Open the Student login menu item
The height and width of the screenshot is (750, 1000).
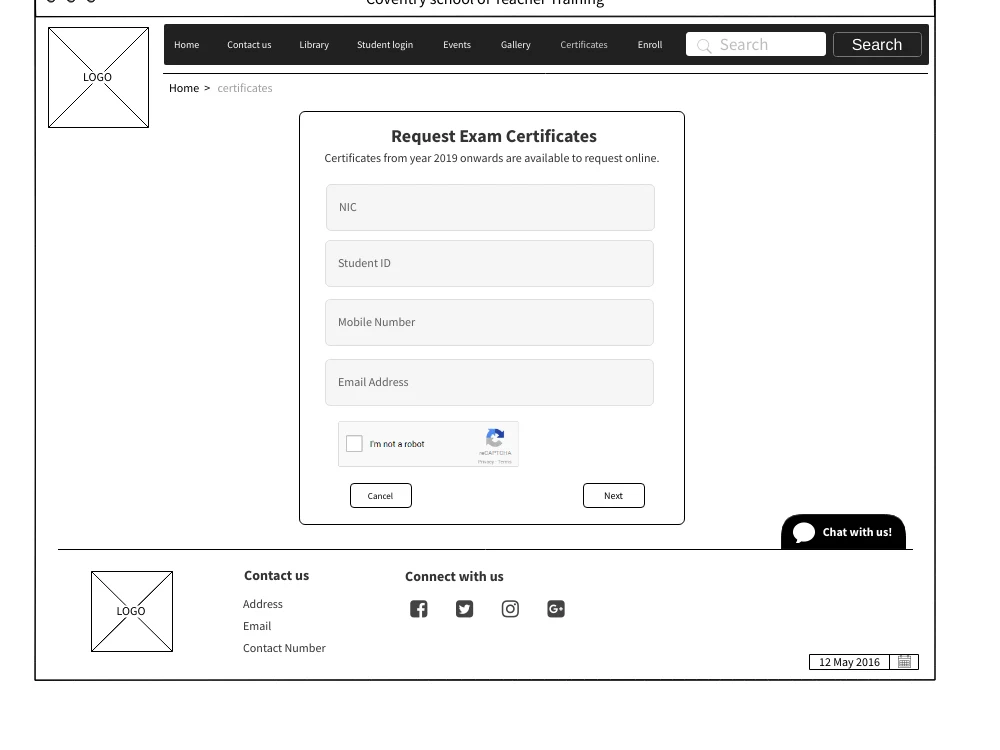[385, 44]
